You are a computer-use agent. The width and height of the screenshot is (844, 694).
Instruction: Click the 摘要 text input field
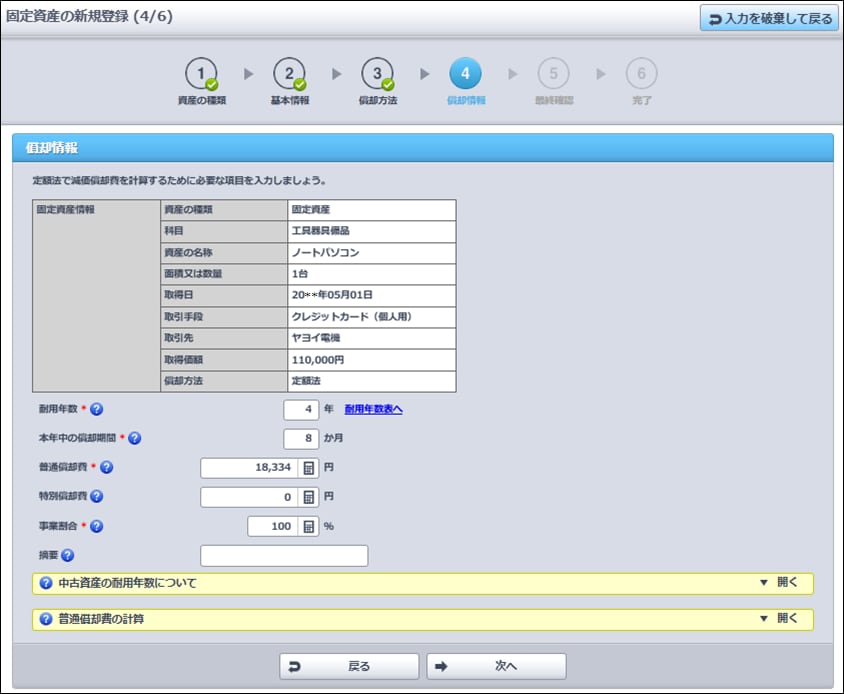click(284, 556)
